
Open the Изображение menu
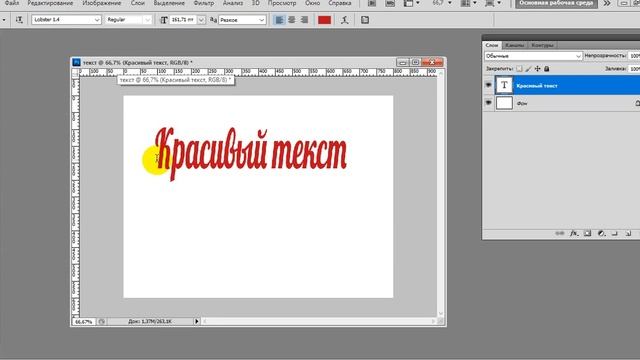[102, 3]
